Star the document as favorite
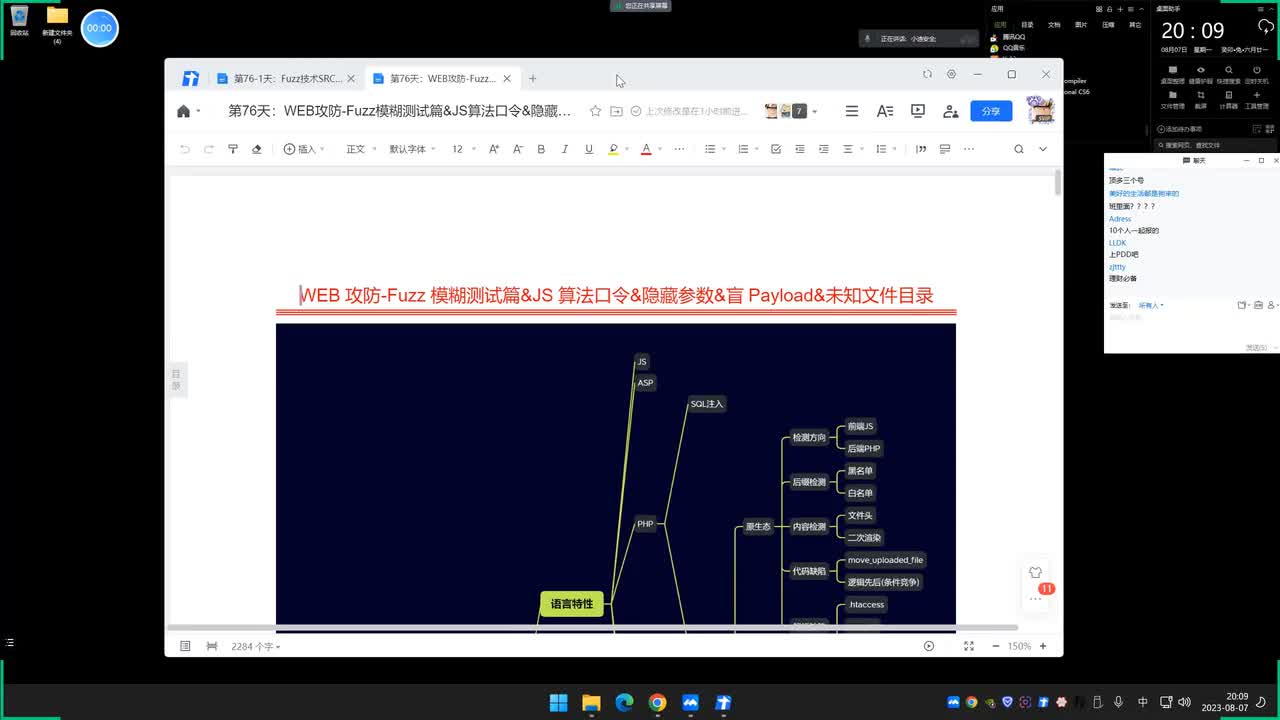This screenshot has width=1280, height=720. pyautogui.click(x=596, y=111)
